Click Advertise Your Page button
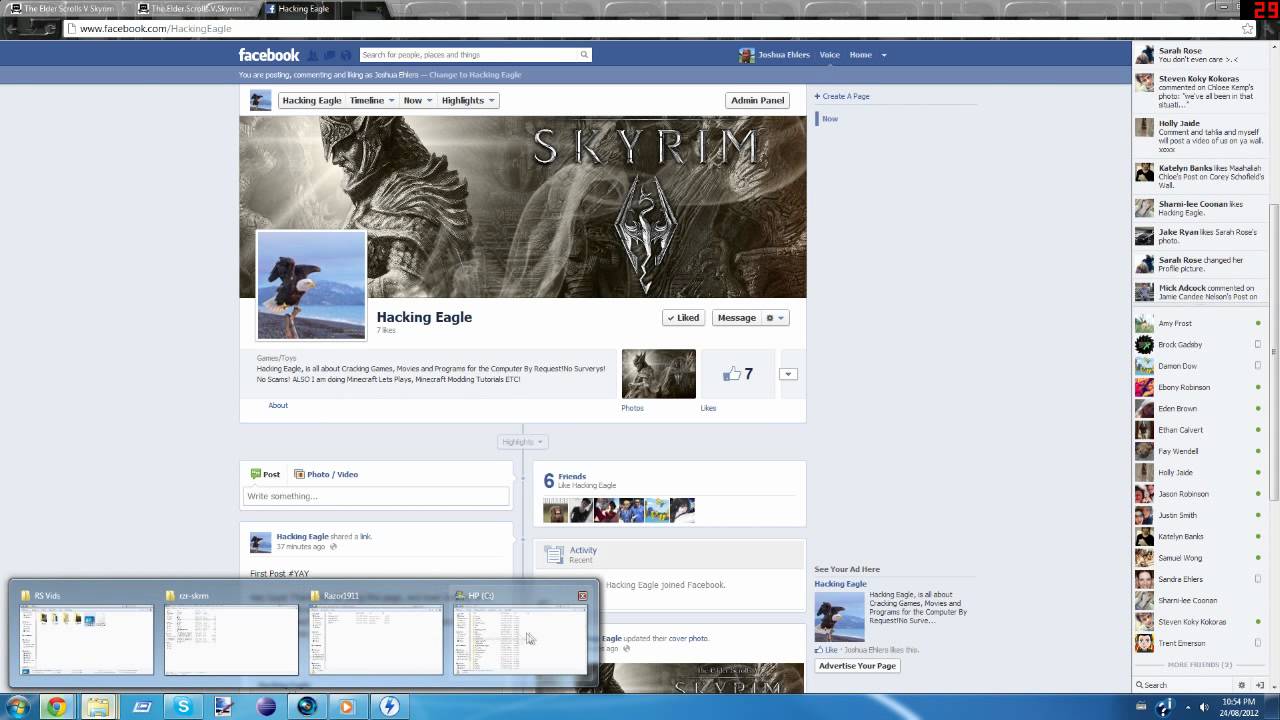The width and height of the screenshot is (1280, 720). 857,666
